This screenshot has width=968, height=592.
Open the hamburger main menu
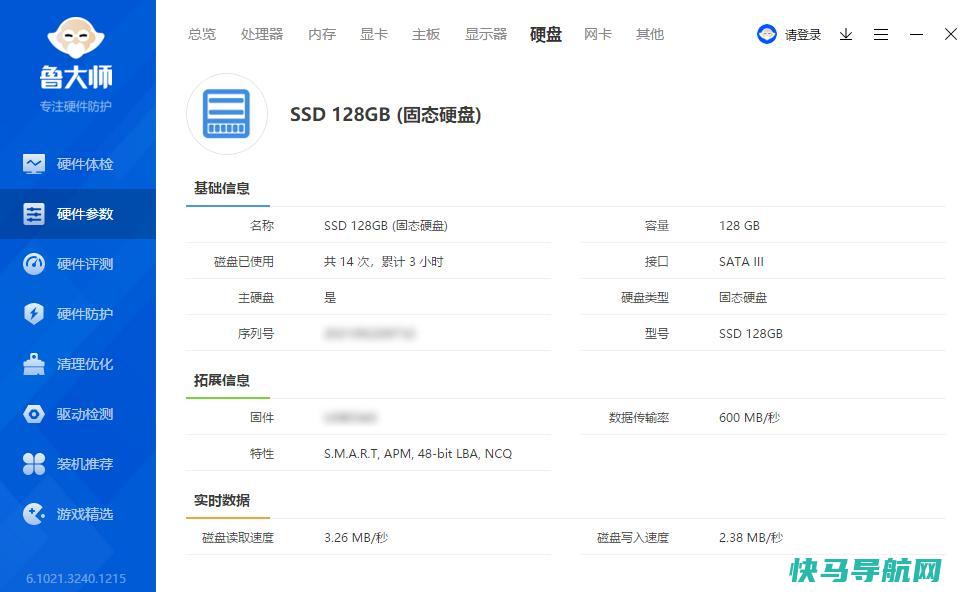point(881,35)
